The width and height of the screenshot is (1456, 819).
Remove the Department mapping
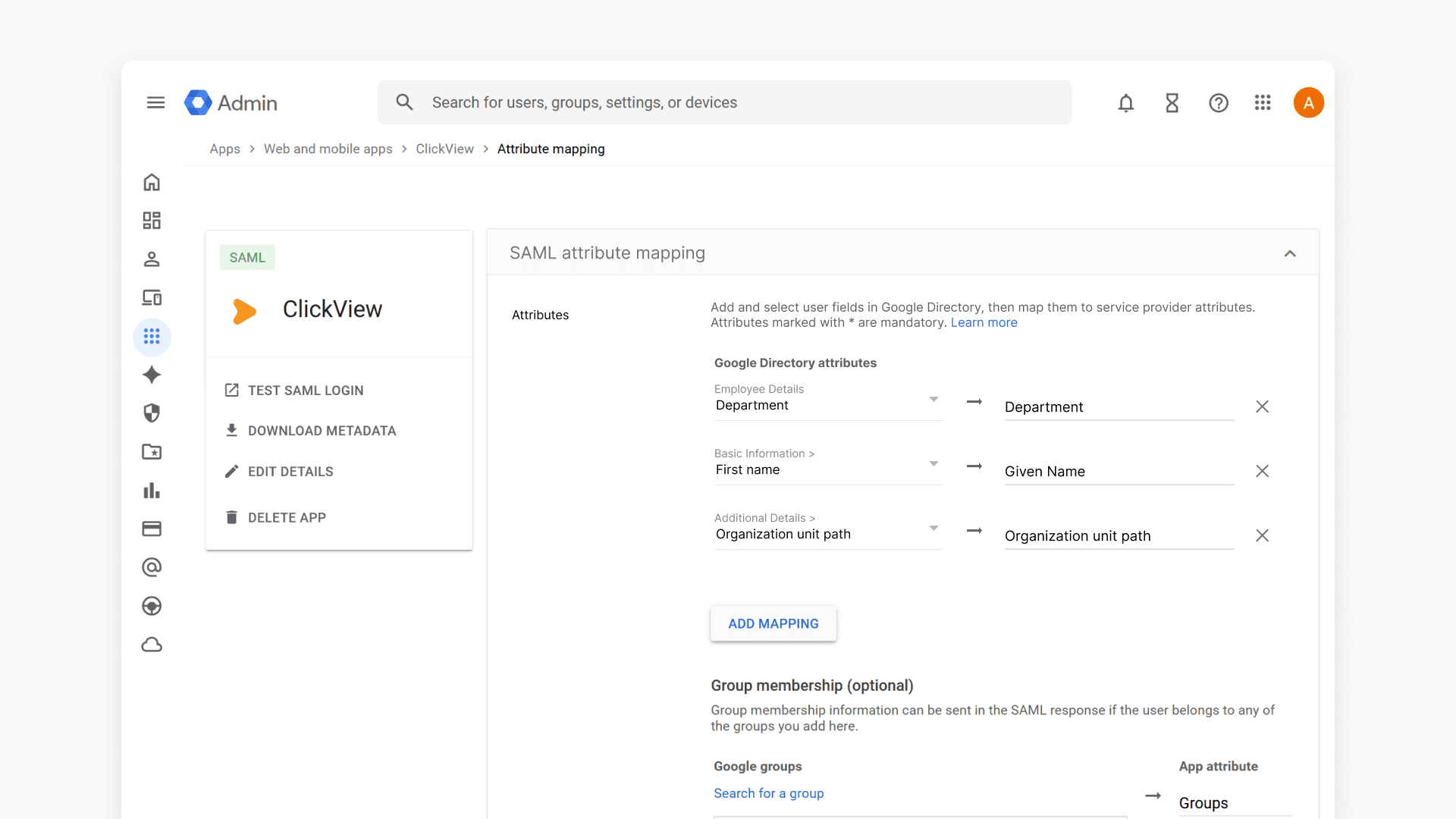pyautogui.click(x=1262, y=406)
